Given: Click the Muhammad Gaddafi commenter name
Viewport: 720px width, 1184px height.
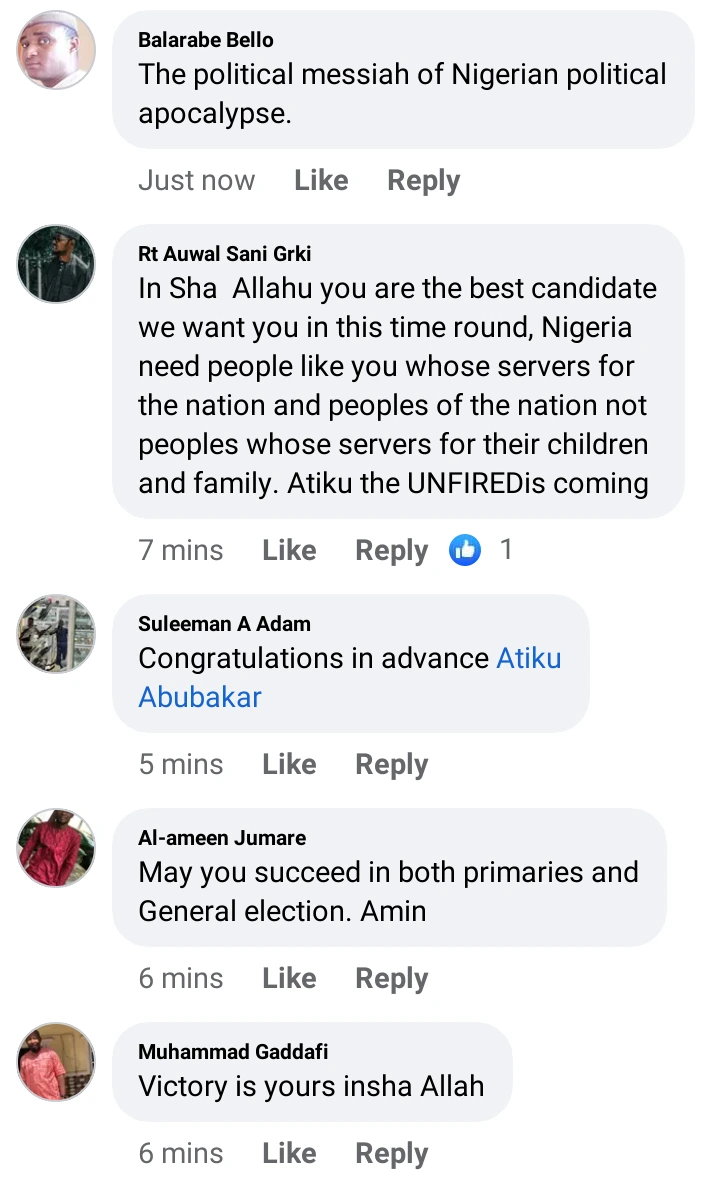Looking at the screenshot, I should pos(232,1051).
